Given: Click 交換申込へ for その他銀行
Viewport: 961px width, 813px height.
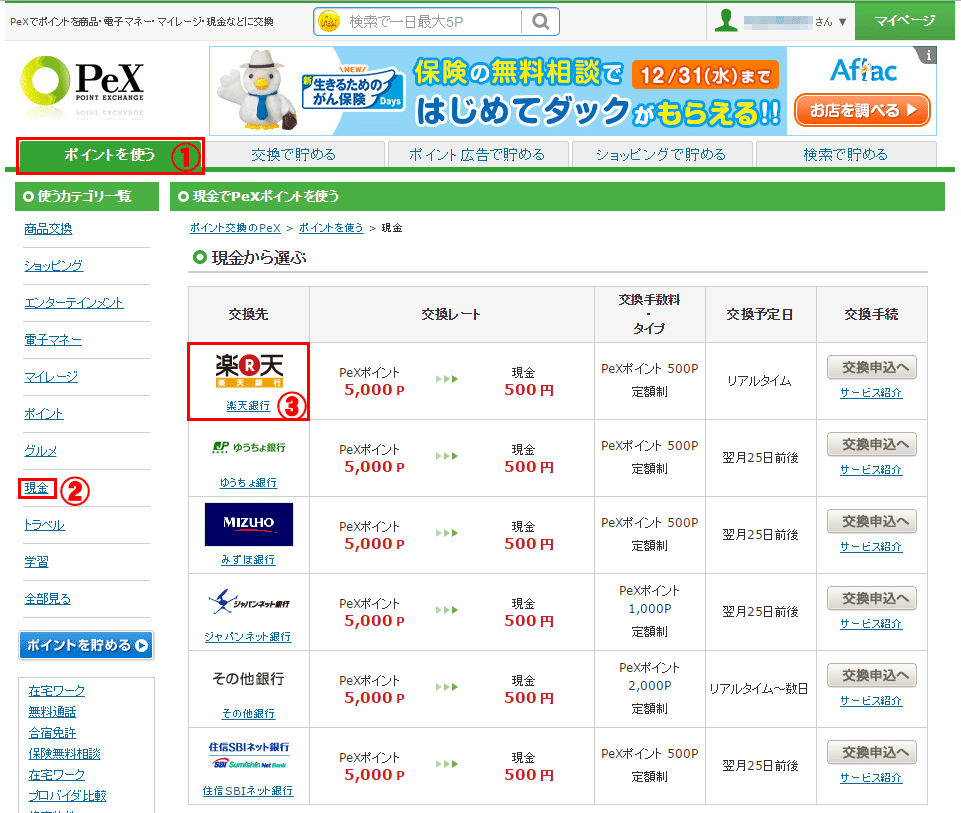Looking at the screenshot, I should pyautogui.click(x=872, y=675).
